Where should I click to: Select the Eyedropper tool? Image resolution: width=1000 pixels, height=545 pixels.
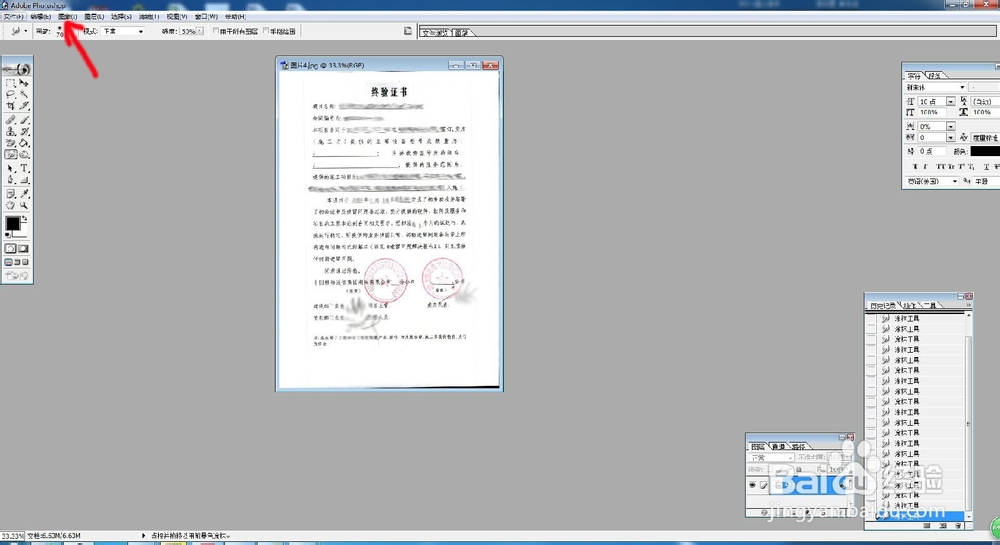pyautogui.click(x=24, y=194)
